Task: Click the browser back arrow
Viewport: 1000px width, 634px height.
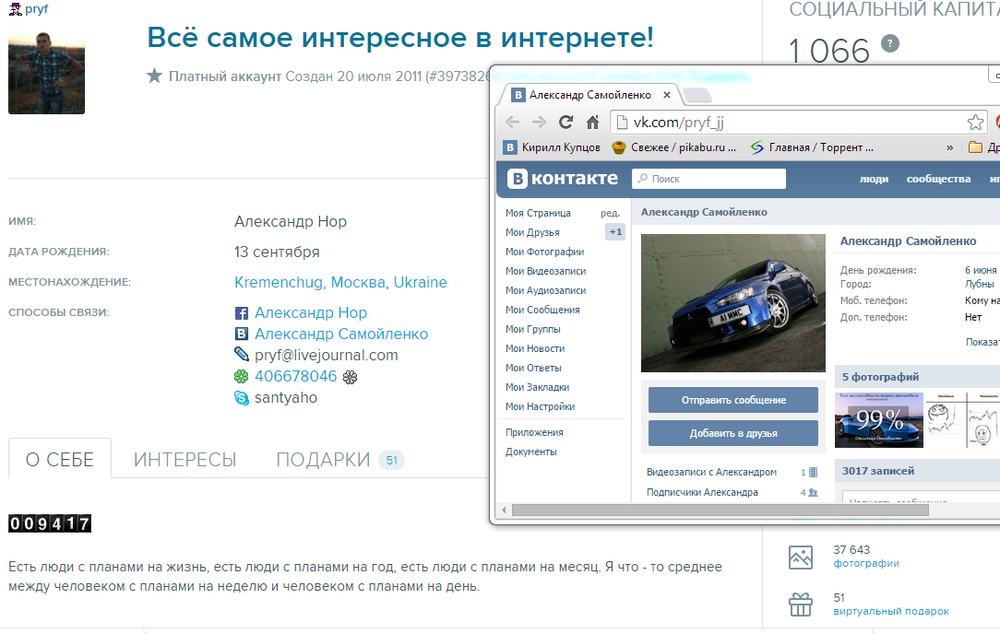Action: pos(513,122)
